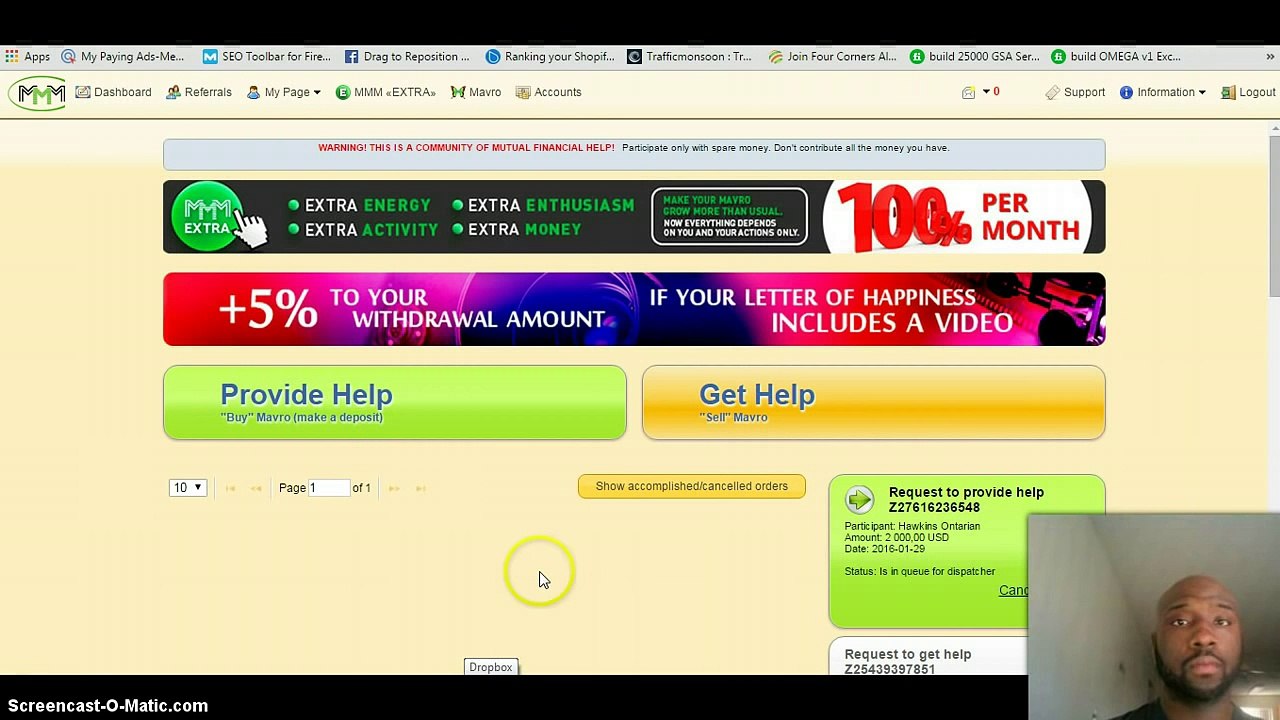Click the +5% withdrawal amount video banner

tap(634, 309)
